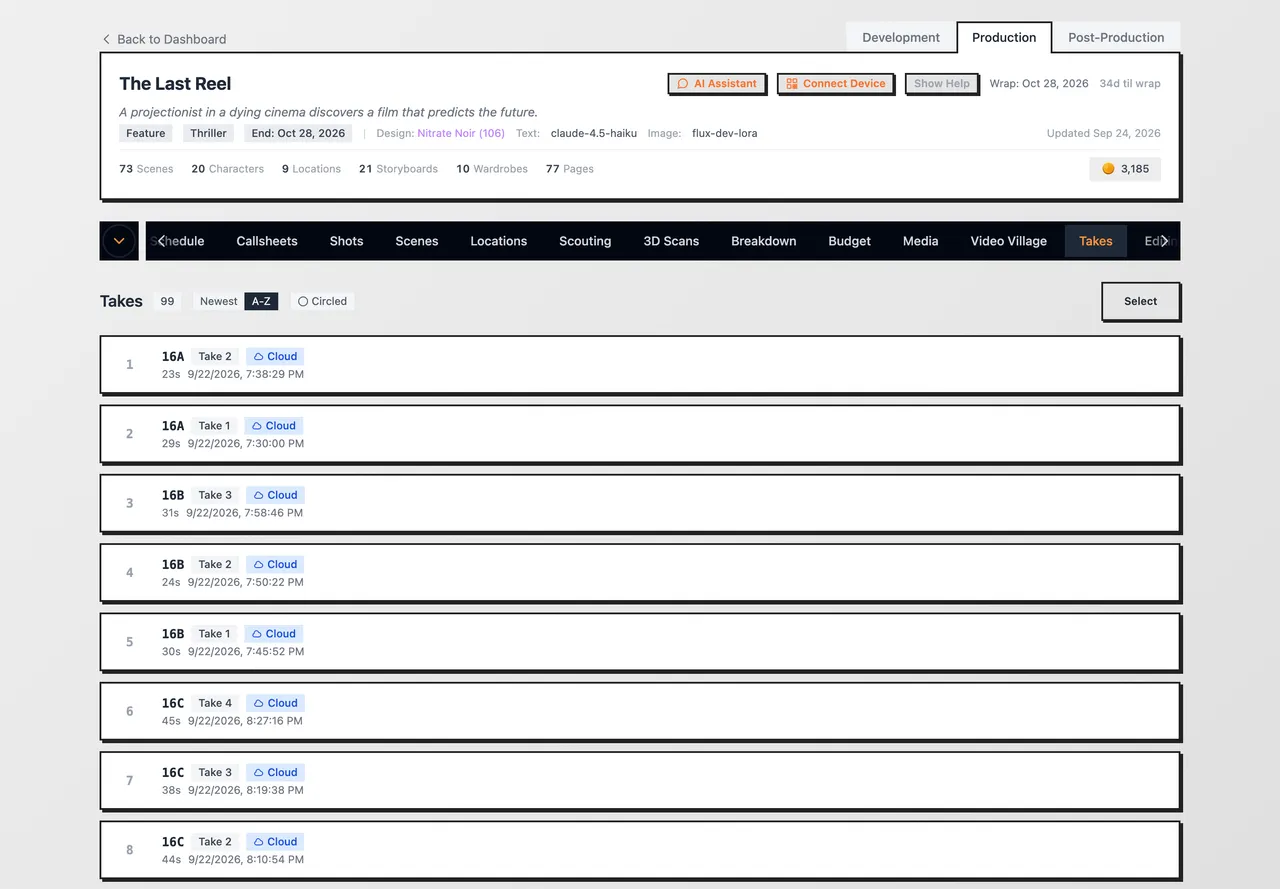Click the Show Help button

pos(942,84)
